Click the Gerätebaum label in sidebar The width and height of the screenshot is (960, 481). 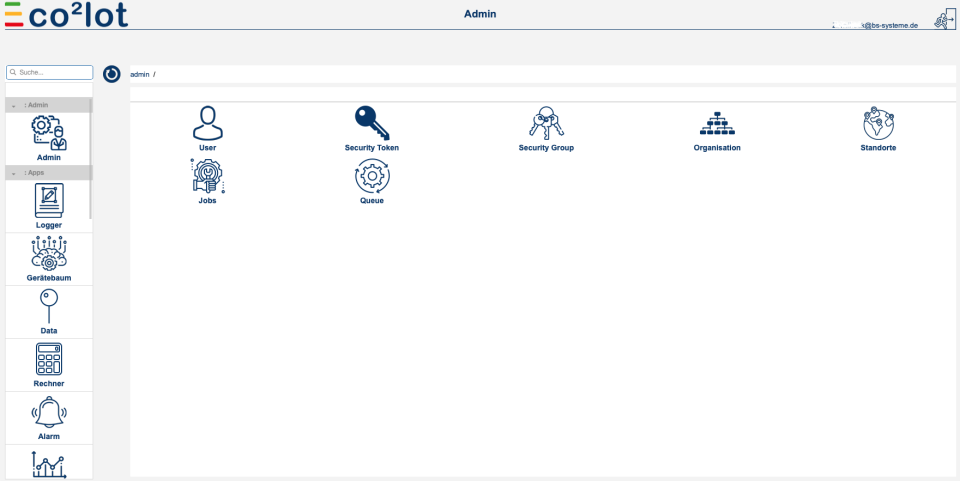[x=49, y=278]
